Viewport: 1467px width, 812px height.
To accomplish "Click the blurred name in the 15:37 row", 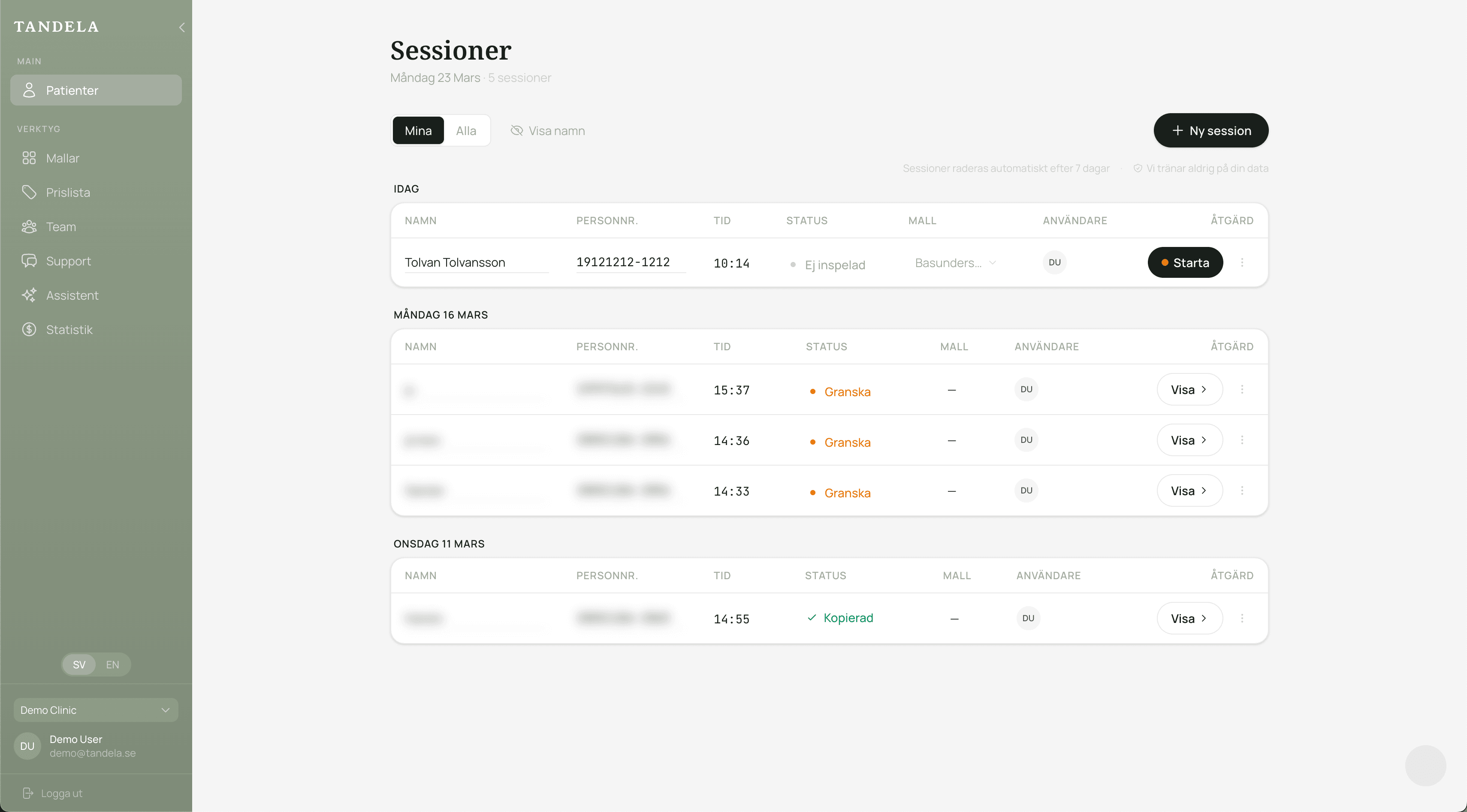I will [410, 391].
